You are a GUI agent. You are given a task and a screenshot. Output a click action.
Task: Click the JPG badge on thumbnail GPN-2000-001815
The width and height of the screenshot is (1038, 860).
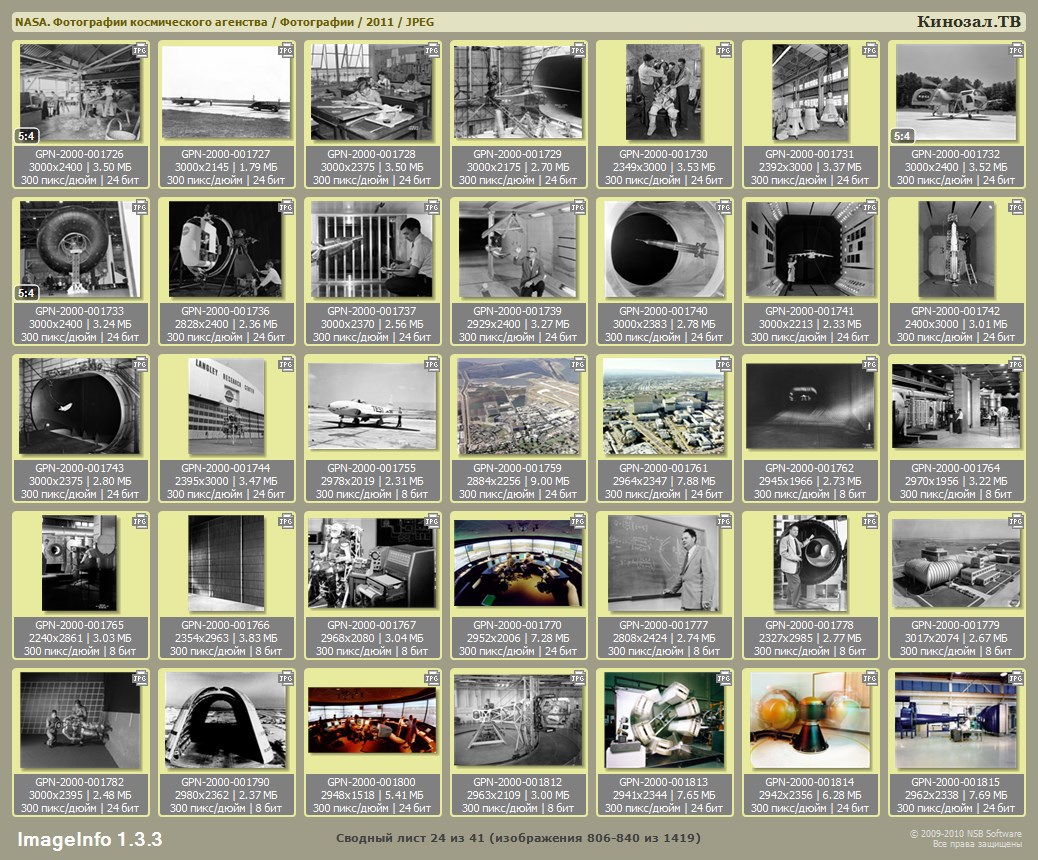(1016, 679)
